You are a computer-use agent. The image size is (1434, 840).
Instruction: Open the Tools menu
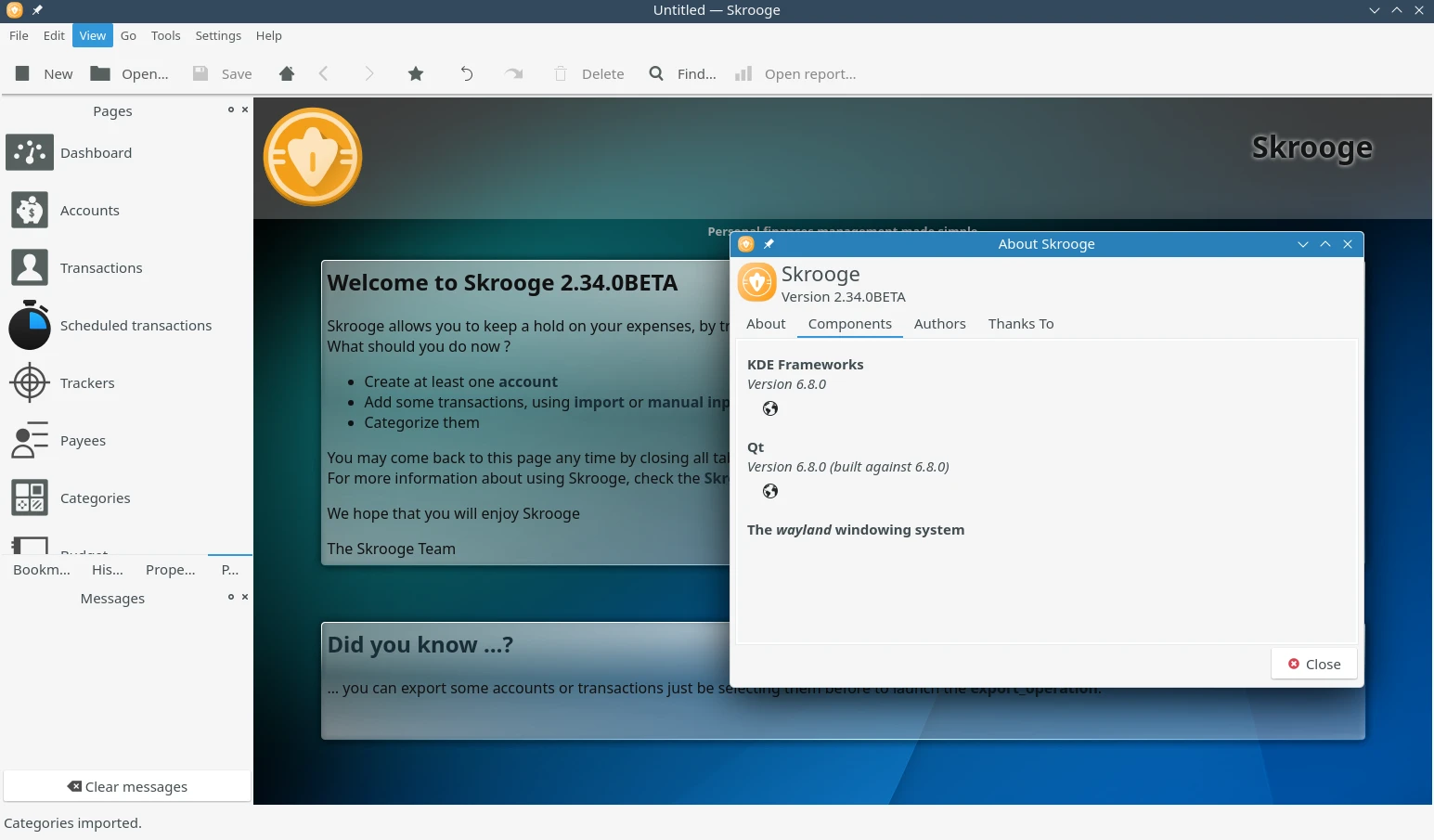[x=165, y=35]
